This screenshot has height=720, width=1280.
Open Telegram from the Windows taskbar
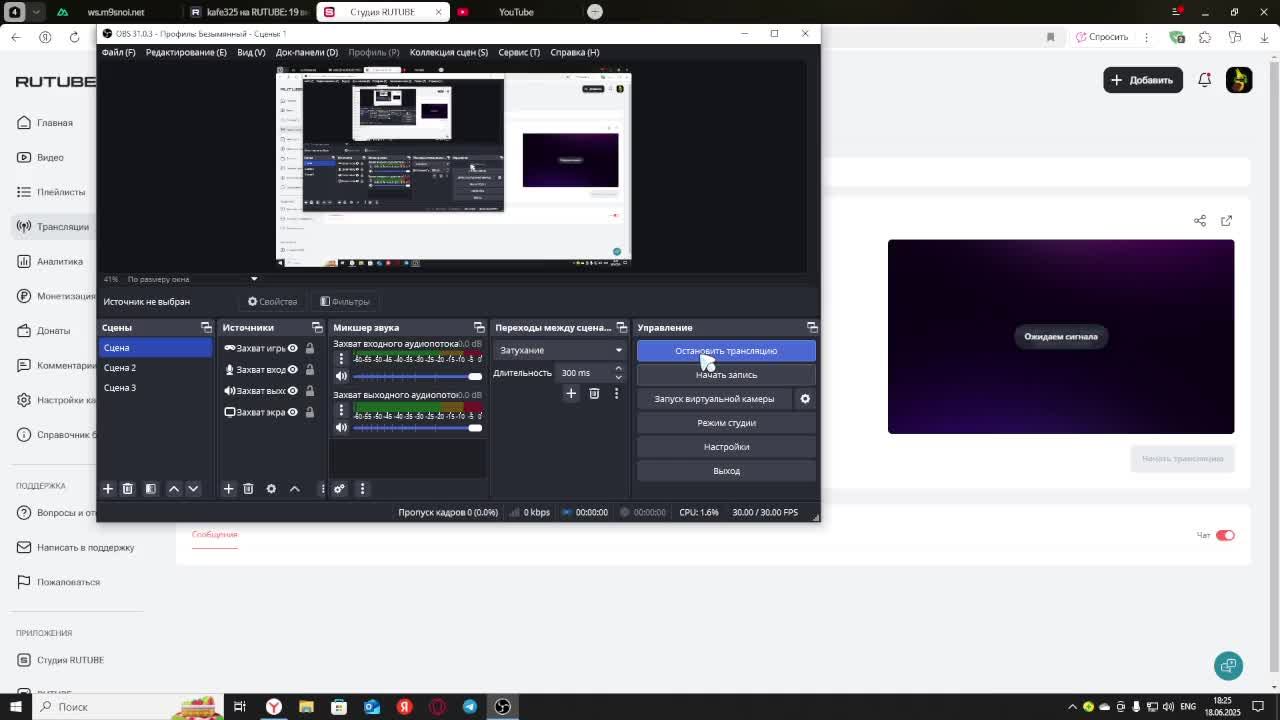pyautogui.click(x=470, y=707)
